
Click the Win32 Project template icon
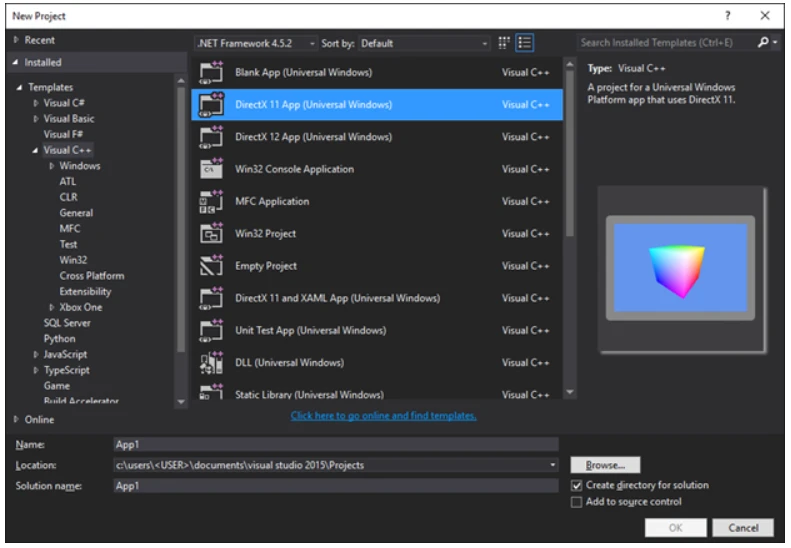[x=211, y=234]
